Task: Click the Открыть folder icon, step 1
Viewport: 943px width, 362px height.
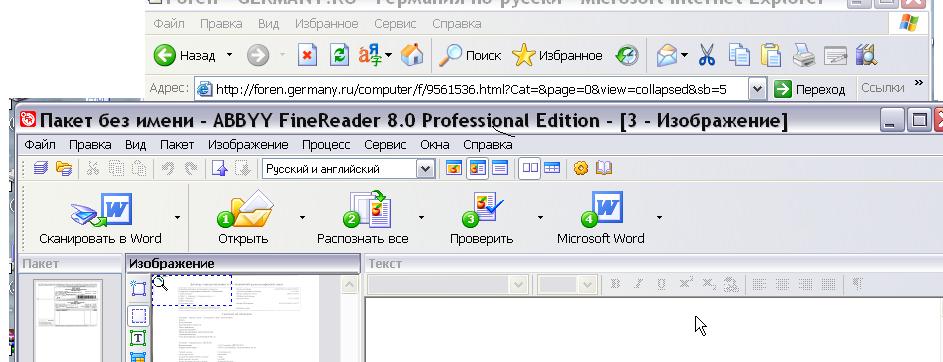Action: tap(245, 210)
